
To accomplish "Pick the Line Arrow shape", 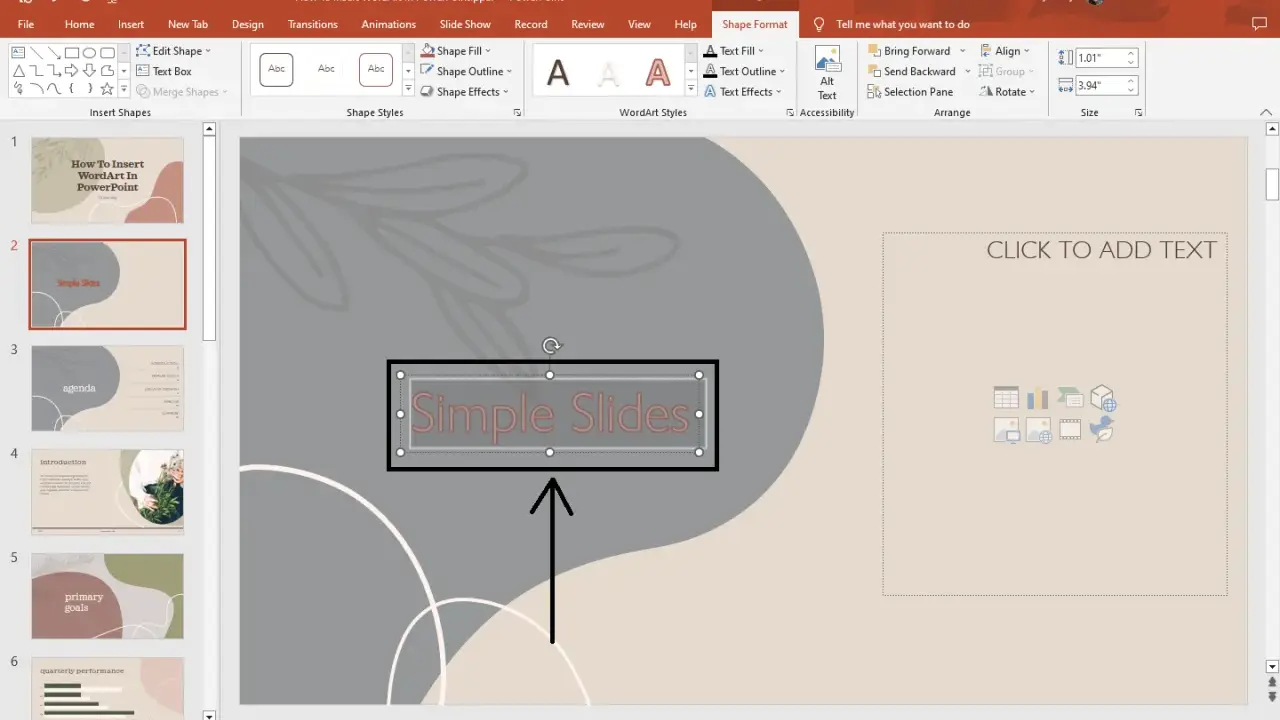I will point(54,52).
